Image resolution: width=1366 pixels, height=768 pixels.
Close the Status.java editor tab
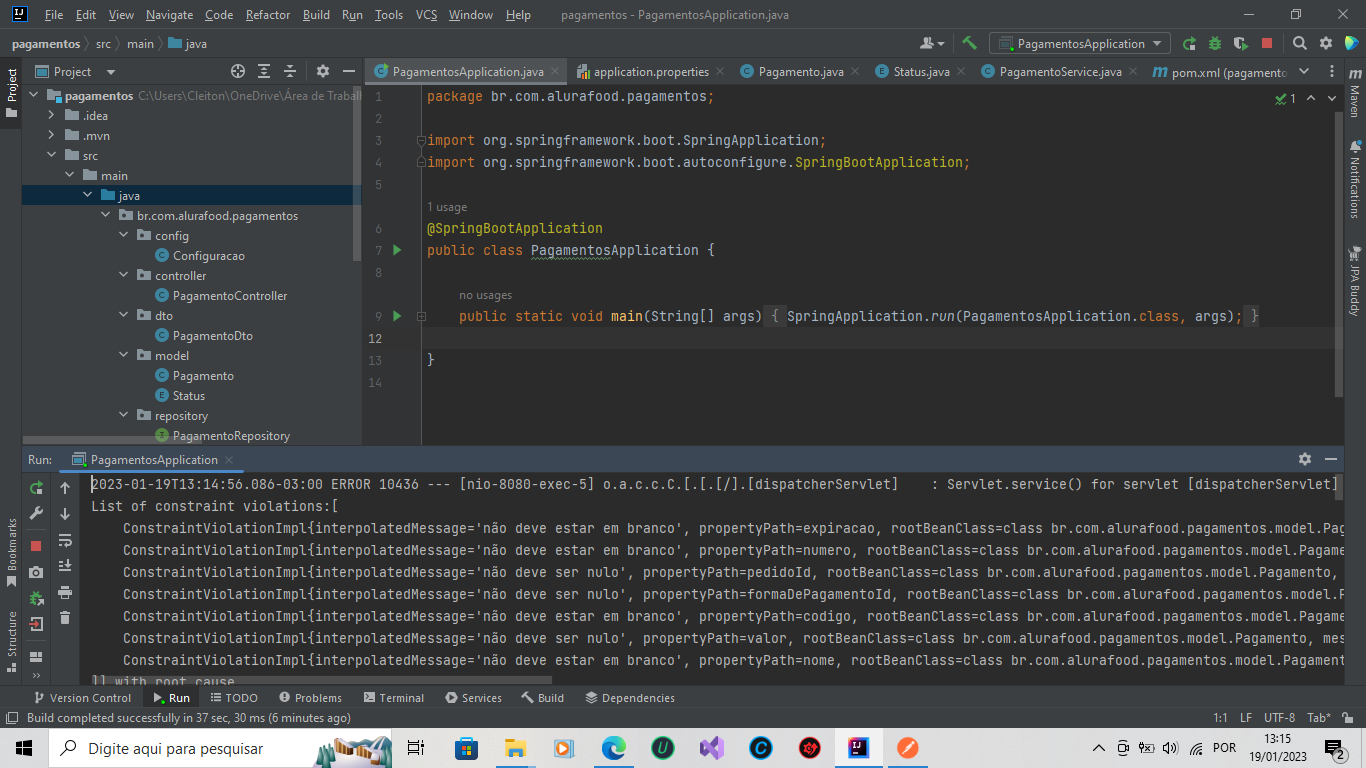pos(961,72)
